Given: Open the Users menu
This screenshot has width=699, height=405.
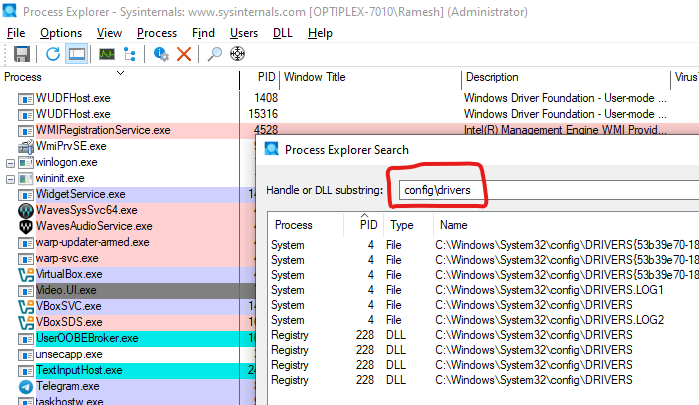Looking at the screenshot, I should (x=244, y=33).
